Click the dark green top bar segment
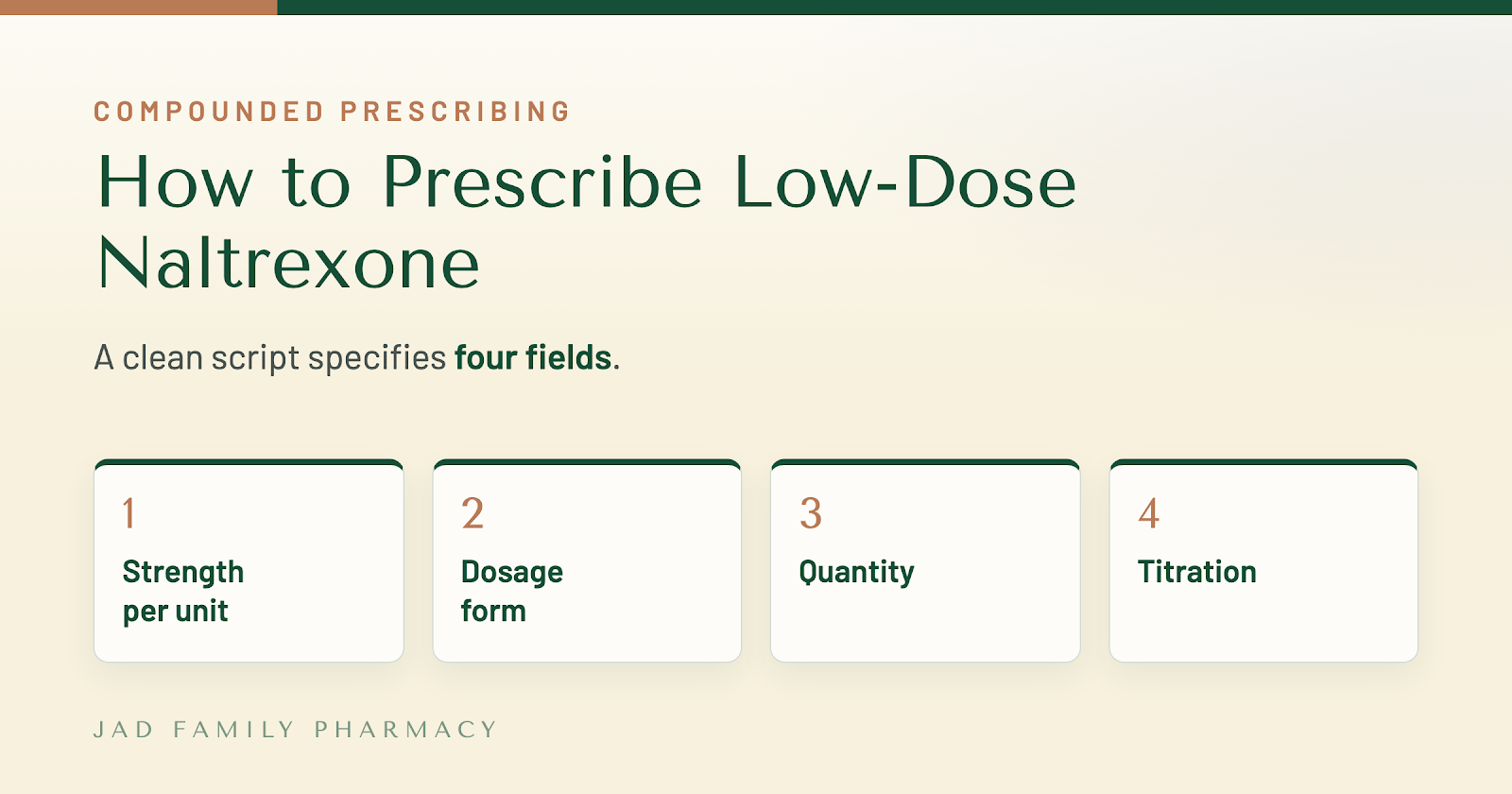Viewport: 1512px width, 794px height. pyautogui.click(x=895, y=8)
